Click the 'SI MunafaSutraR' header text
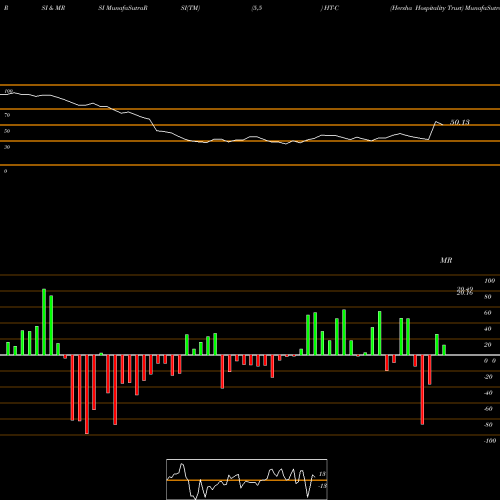 (x=123, y=8)
